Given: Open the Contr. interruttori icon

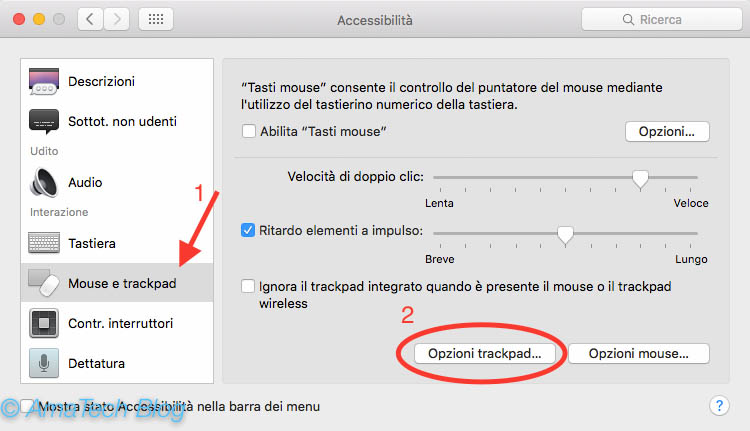Looking at the screenshot, I should point(44,323).
